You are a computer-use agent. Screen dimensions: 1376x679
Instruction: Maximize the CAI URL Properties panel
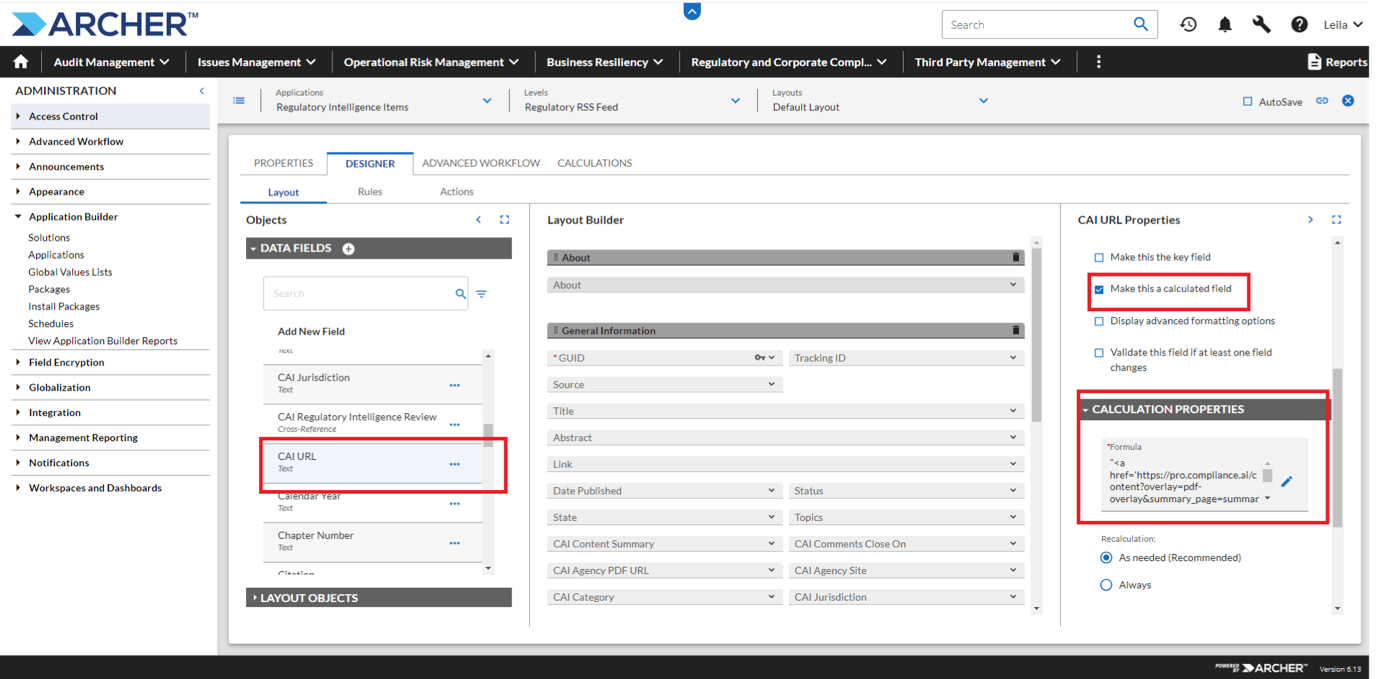(x=1337, y=220)
